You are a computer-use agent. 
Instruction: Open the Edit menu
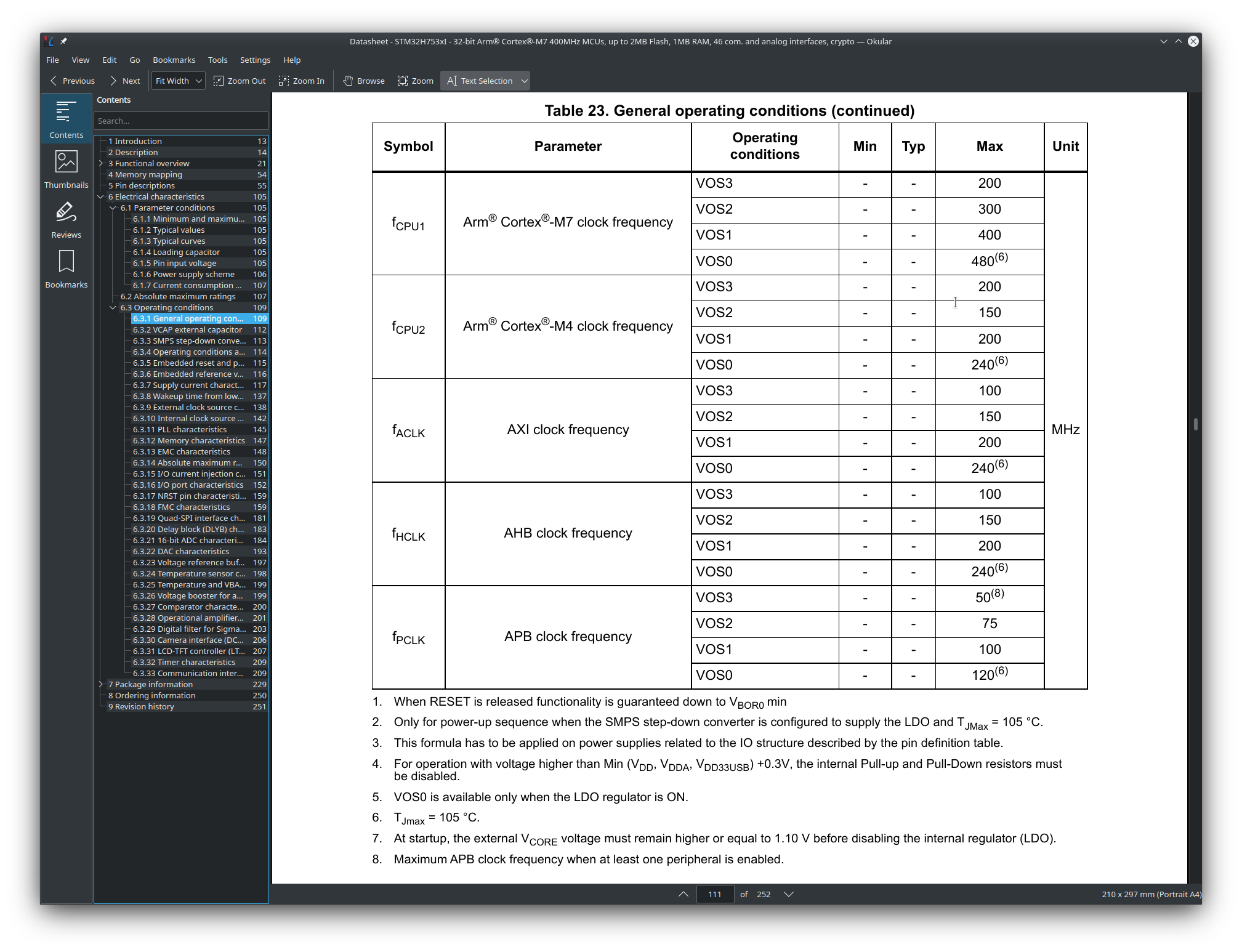(x=109, y=60)
